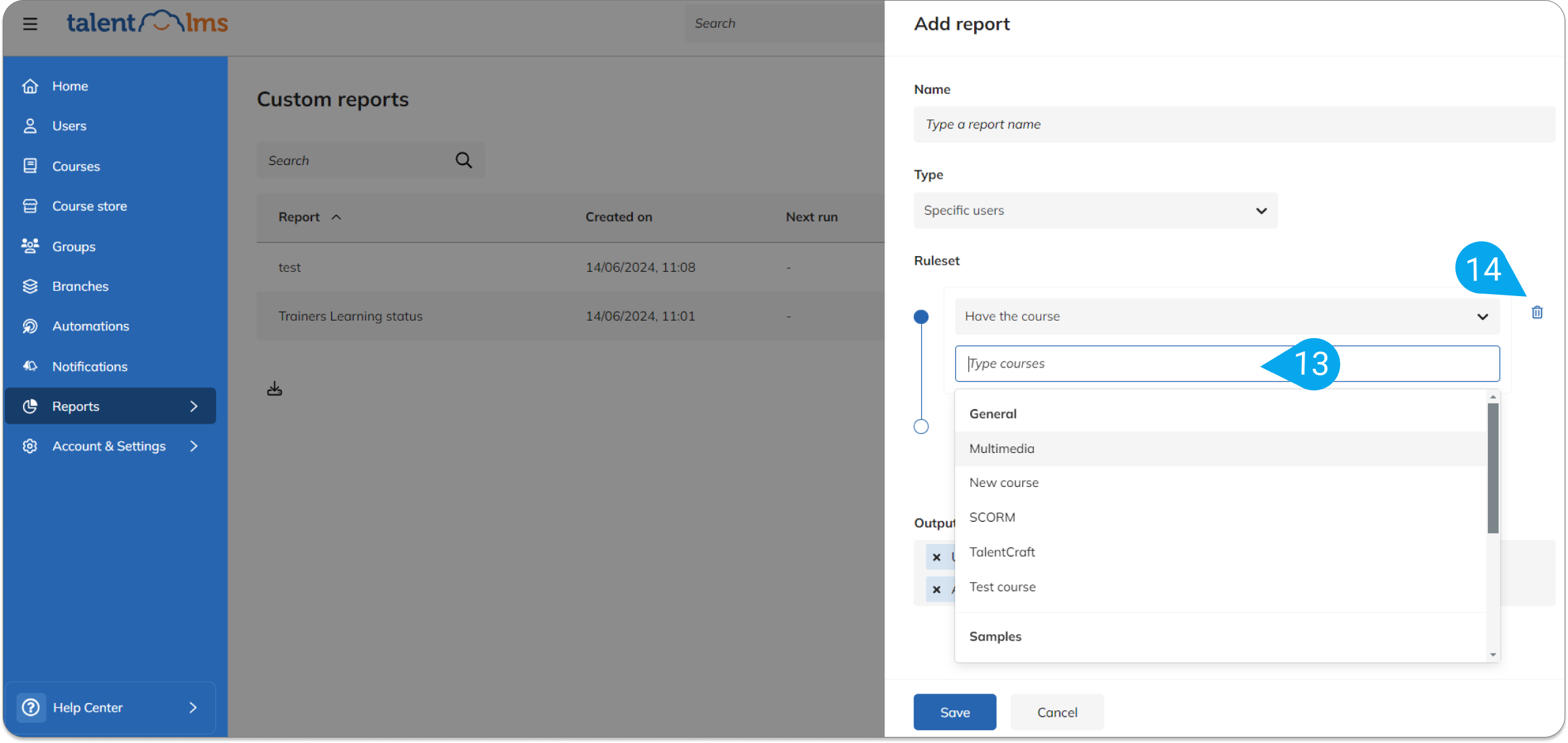Click the Notifications megaphone icon
The image size is (1568, 743).
pyautogui.click(x=30, y=366)
